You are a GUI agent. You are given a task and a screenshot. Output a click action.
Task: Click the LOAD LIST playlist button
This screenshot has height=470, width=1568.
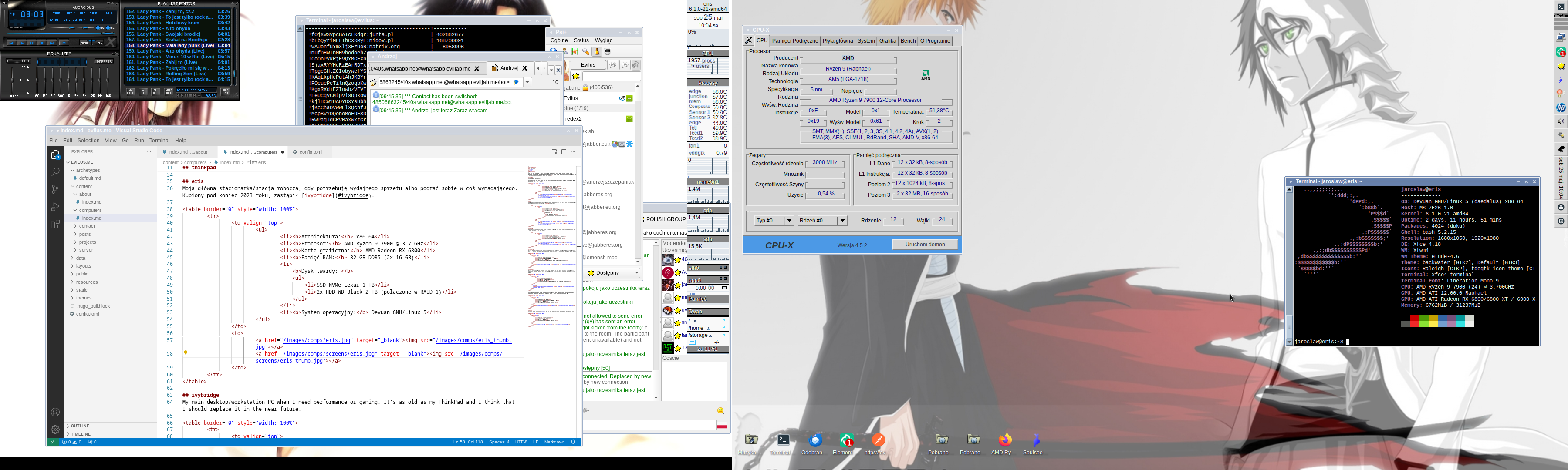(225, 91)
